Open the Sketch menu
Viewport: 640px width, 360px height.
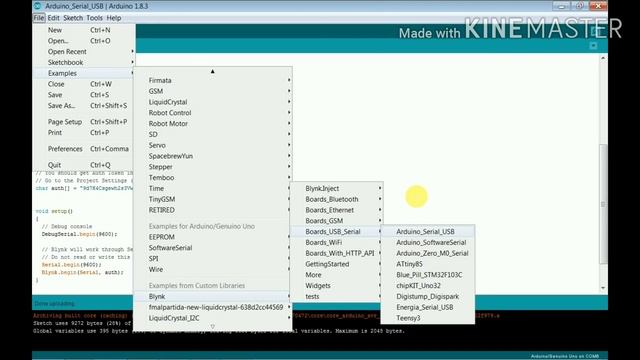click(73, 18)
